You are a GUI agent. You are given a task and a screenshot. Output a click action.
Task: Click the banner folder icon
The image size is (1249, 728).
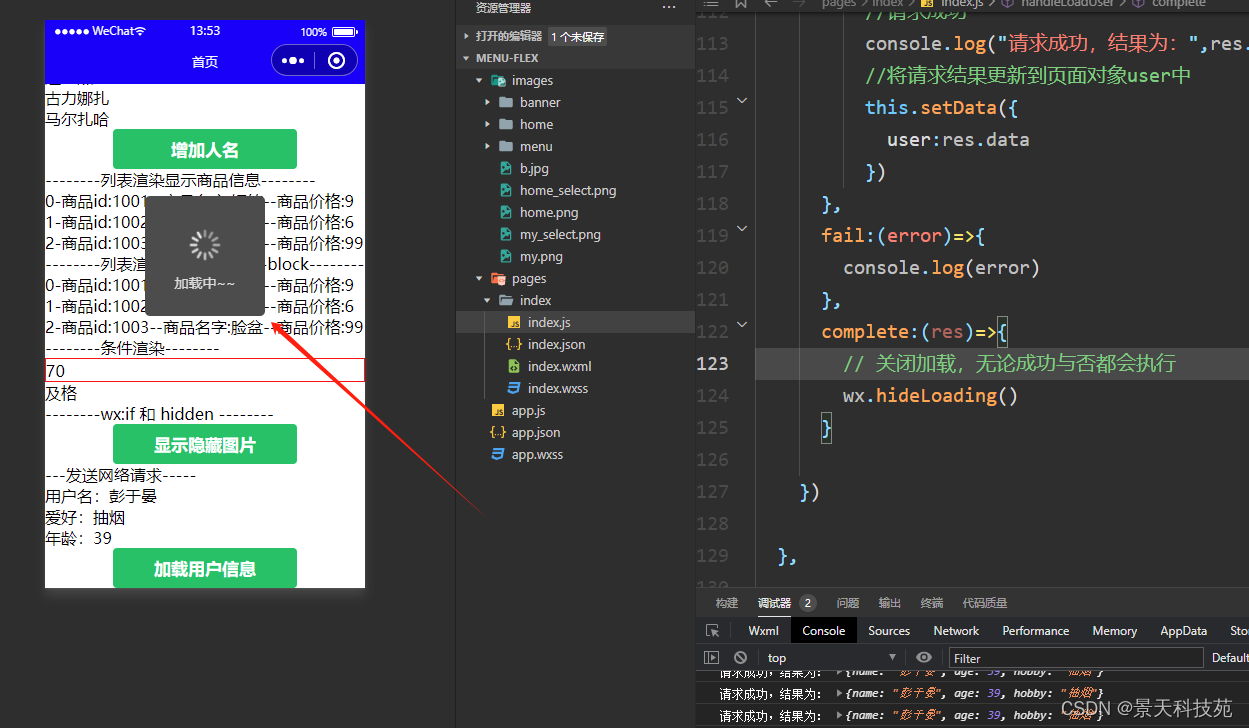pyautogui.click(x=506, y=102)
